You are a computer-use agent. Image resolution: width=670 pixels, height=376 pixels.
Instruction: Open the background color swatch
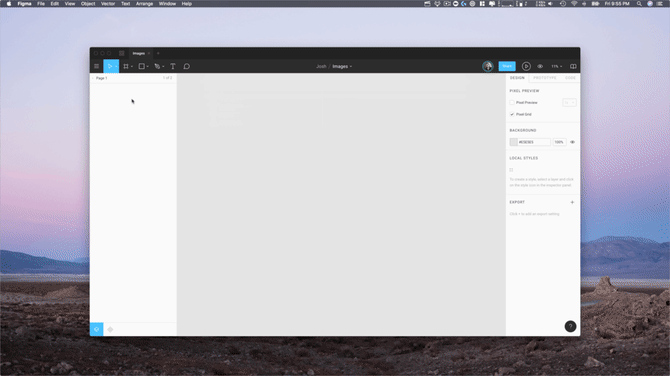[x=514, y=142]
